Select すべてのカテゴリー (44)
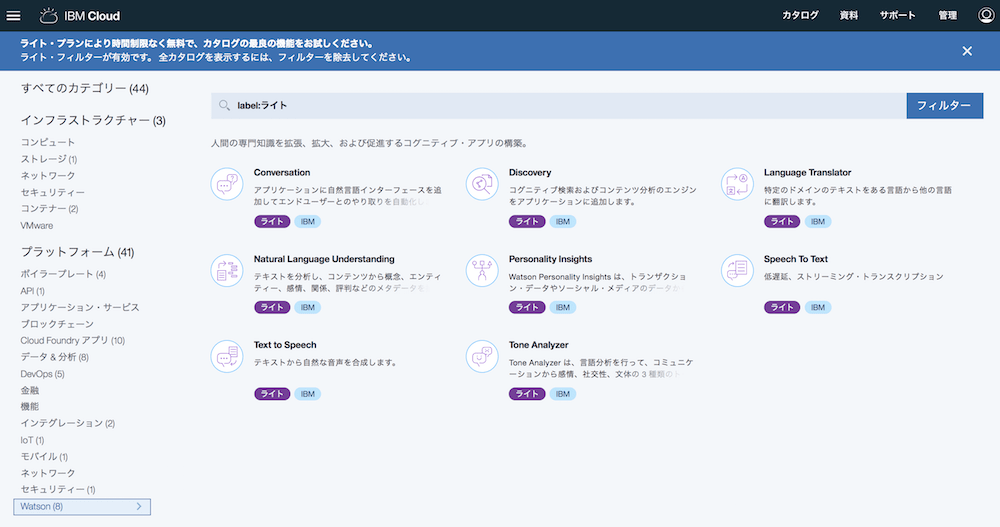Viewport: 1000px width, 527px height. [x=85, y=89]
